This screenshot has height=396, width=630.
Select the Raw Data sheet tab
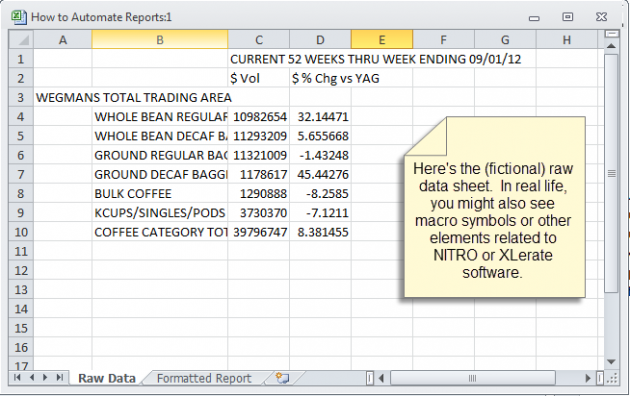[106, 378]
